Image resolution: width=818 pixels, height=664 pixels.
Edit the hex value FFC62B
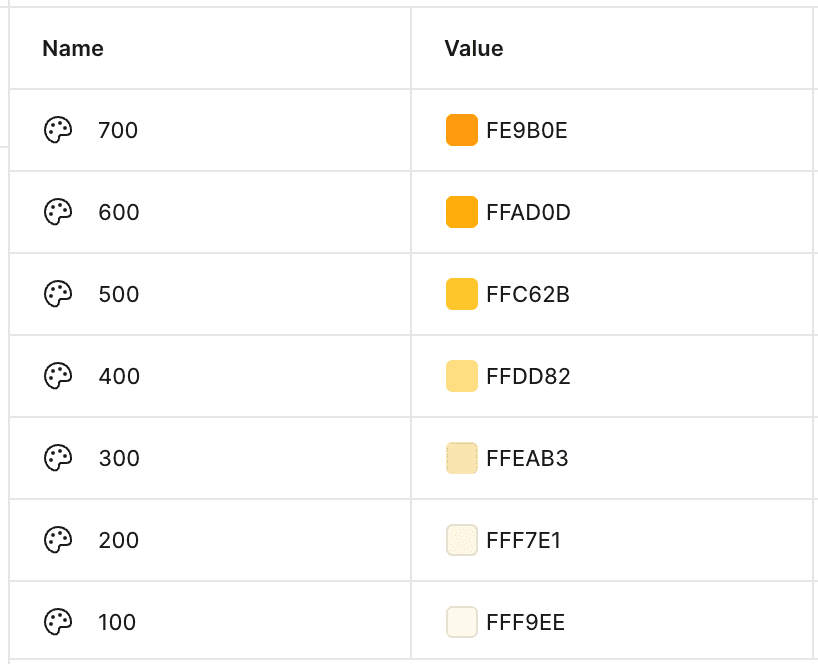[527, 294]
